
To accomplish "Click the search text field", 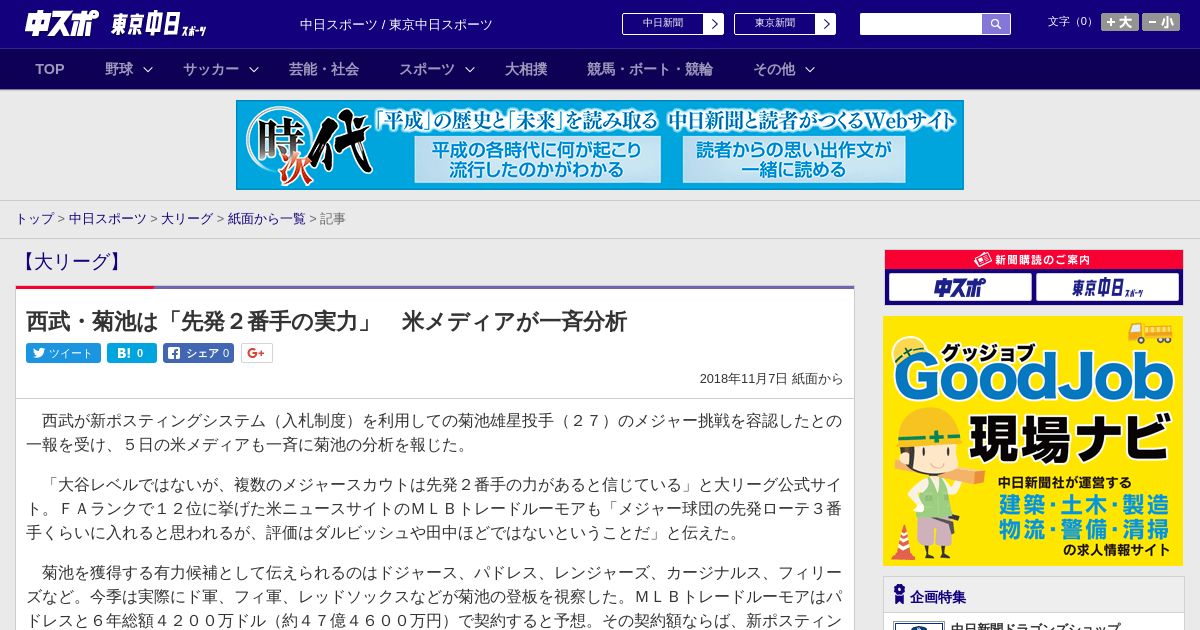I will tap(921, 24).
